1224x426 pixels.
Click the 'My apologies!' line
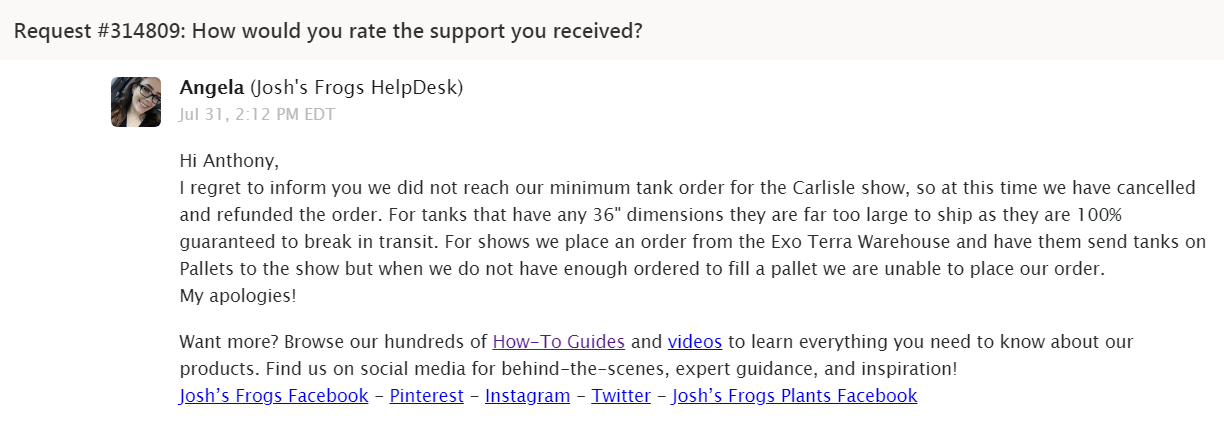(237, 296)
